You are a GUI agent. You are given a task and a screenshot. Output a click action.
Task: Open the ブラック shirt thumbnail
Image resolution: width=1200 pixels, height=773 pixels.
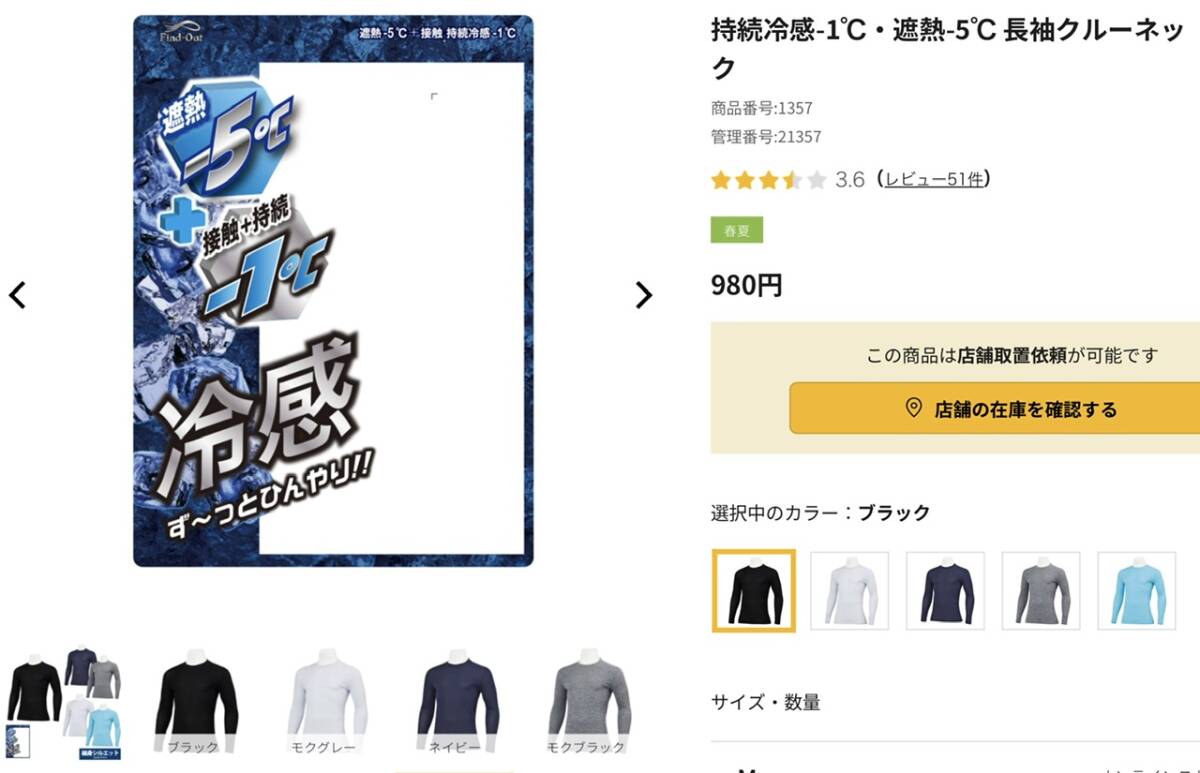tap(196, 703)
